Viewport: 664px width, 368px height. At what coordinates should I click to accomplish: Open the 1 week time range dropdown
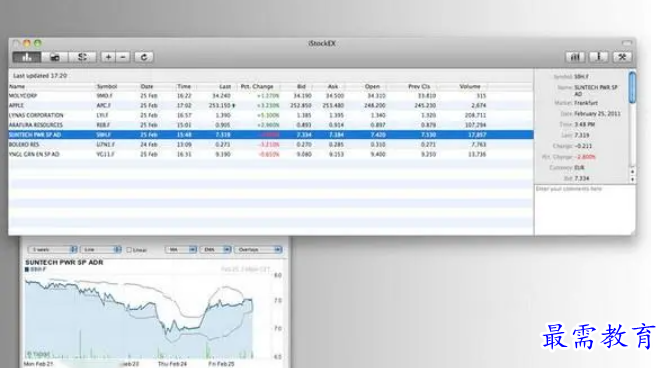pyautogui.click(x=52, y=250)
